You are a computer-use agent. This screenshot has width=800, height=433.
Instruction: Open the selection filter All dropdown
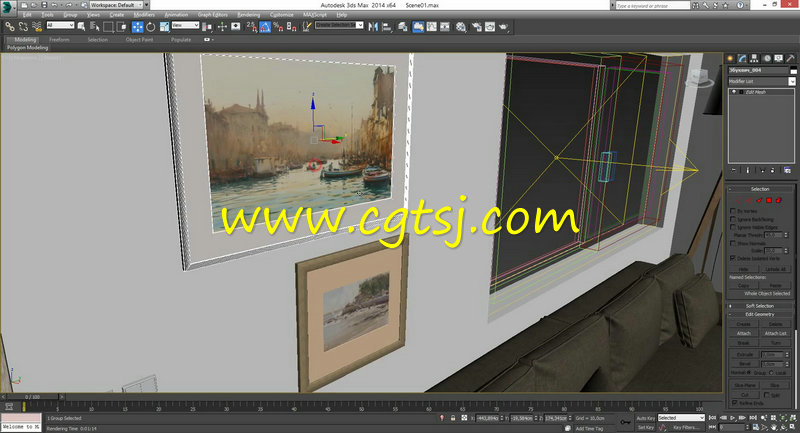[x=60, y=25]
